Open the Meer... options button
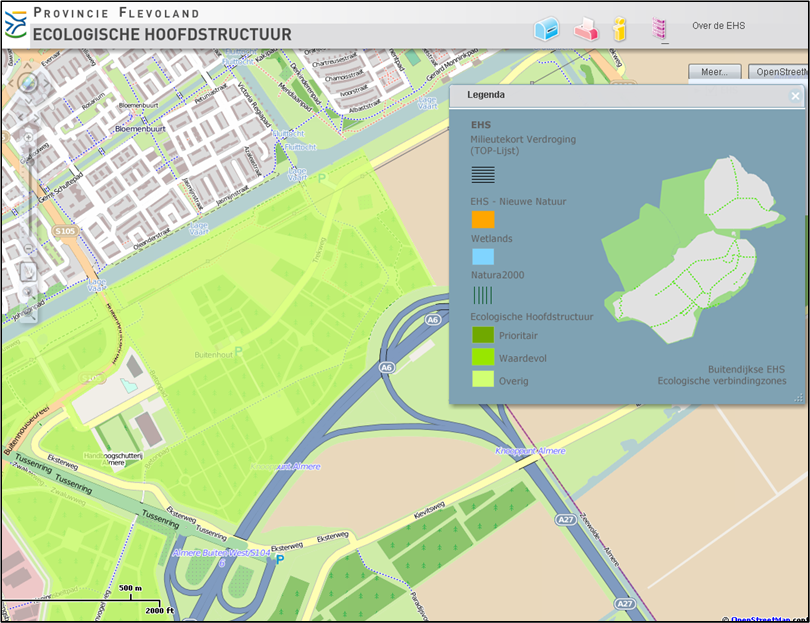The height and width of the screenshot is (623, 810). point(714,72)
